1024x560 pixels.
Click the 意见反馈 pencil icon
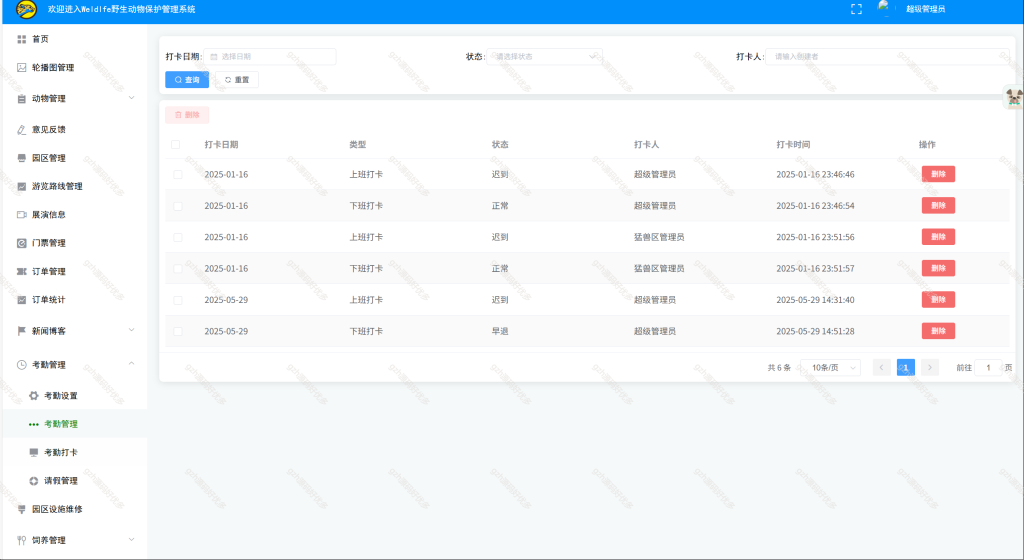tap(22, 129)
